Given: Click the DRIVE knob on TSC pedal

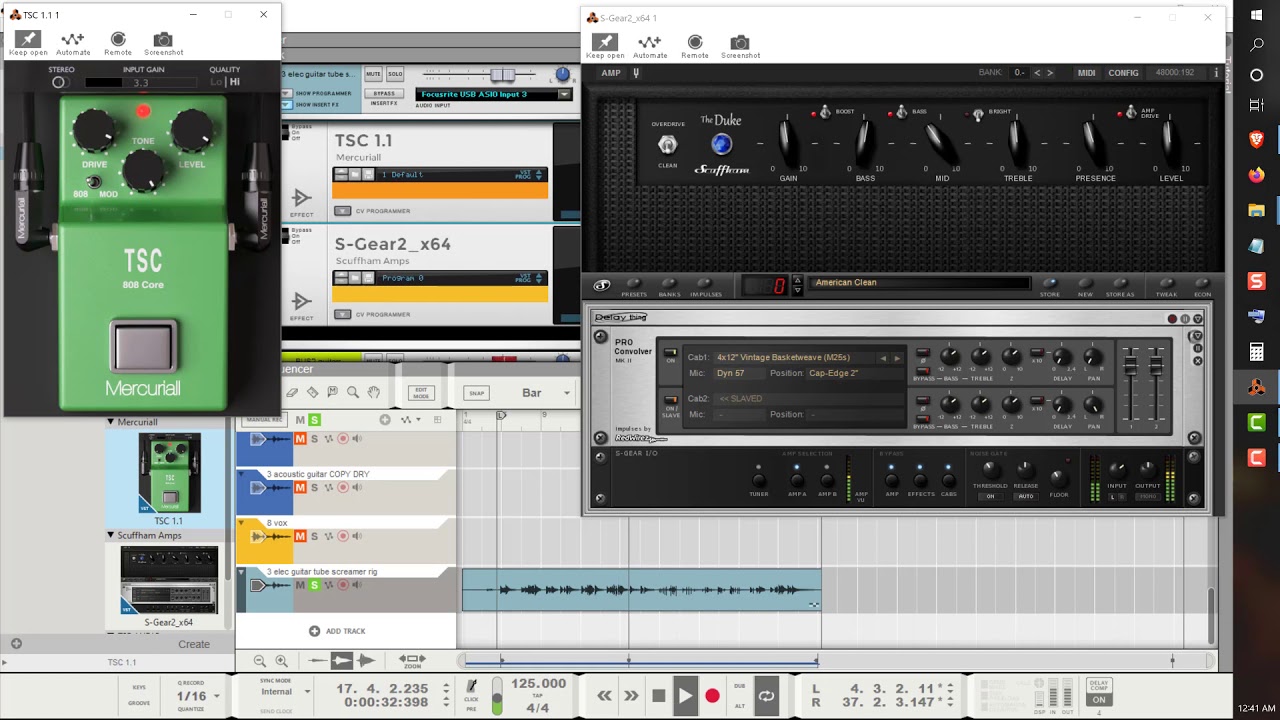Looking at the screenshot, I should click(x=94, y=130).
